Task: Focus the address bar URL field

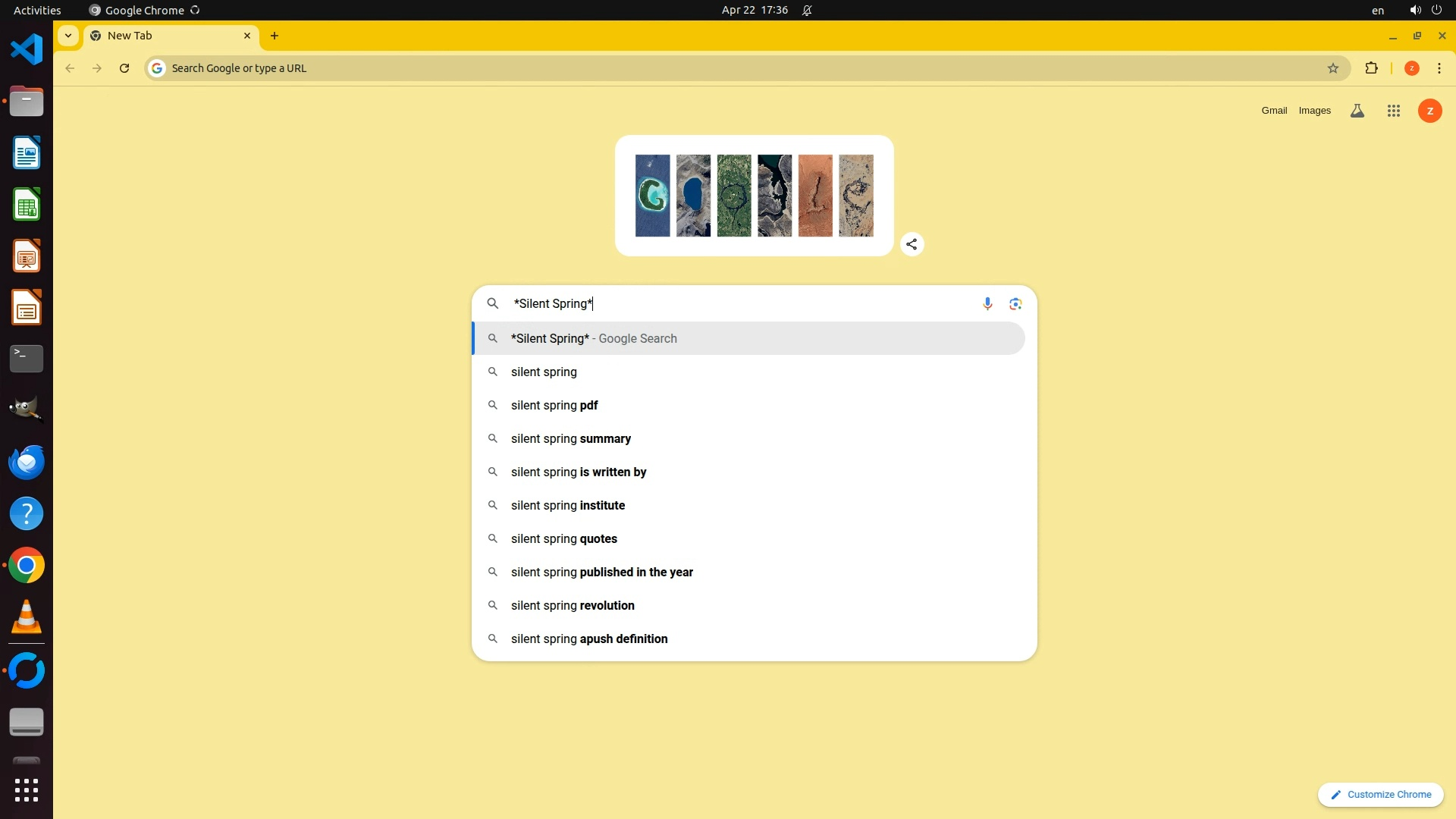Action: (607, 68)
